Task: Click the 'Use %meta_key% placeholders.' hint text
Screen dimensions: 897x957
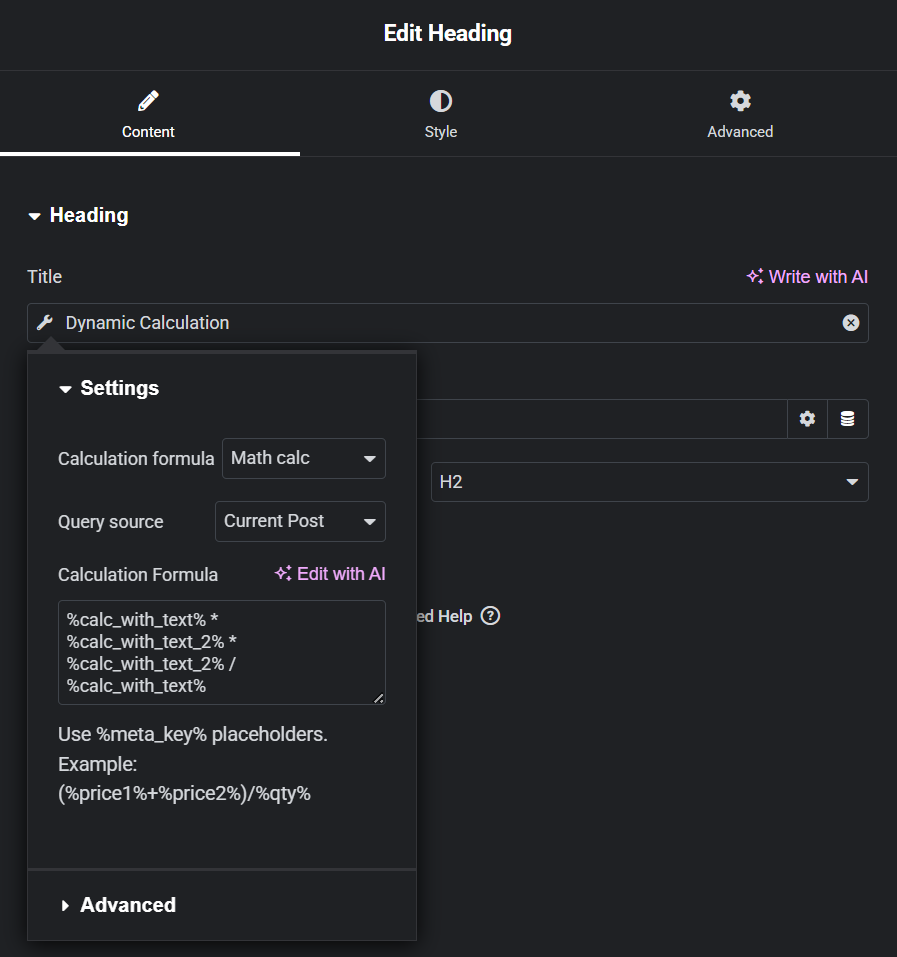Action: (x=193, y=734)
